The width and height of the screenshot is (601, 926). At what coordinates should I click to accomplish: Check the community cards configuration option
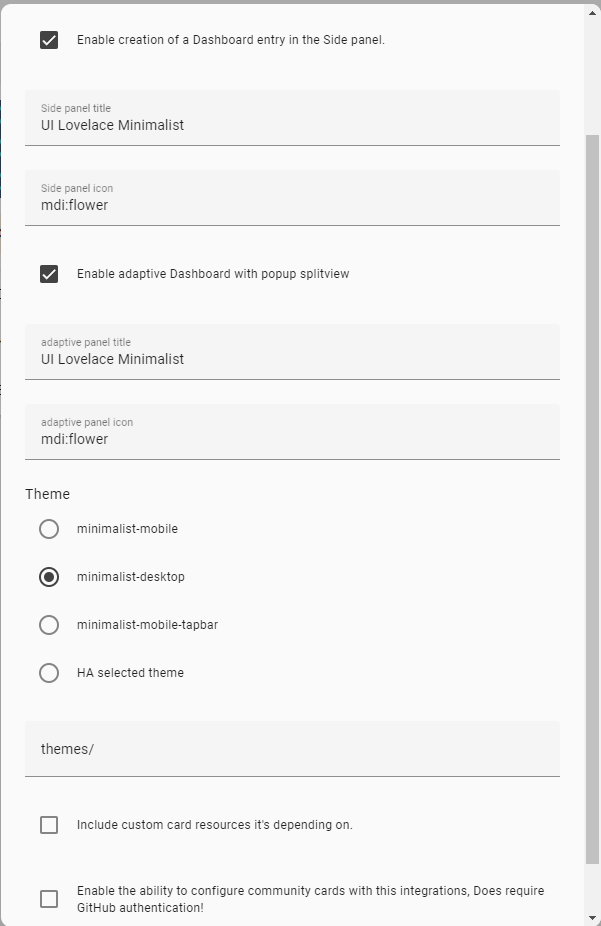pos(49,898)
